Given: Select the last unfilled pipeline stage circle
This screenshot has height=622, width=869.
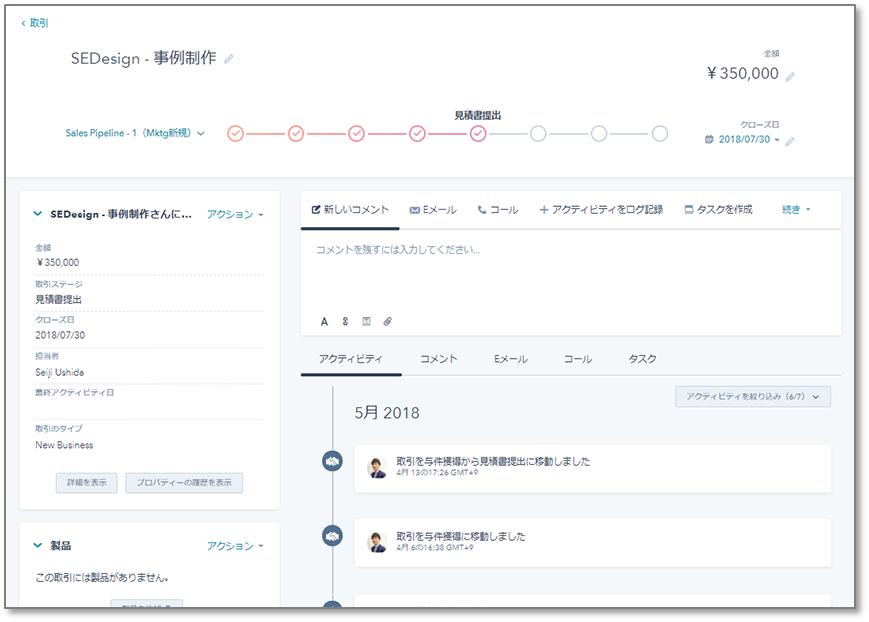Looking at the screenshot, I should click(660, 133).
